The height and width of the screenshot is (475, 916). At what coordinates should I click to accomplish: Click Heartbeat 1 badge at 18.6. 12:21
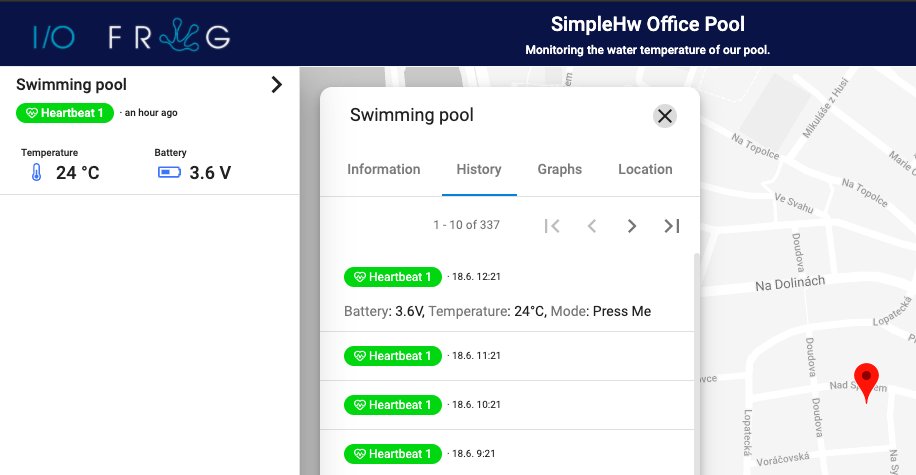pyautogui.click(x=393, y=277)
